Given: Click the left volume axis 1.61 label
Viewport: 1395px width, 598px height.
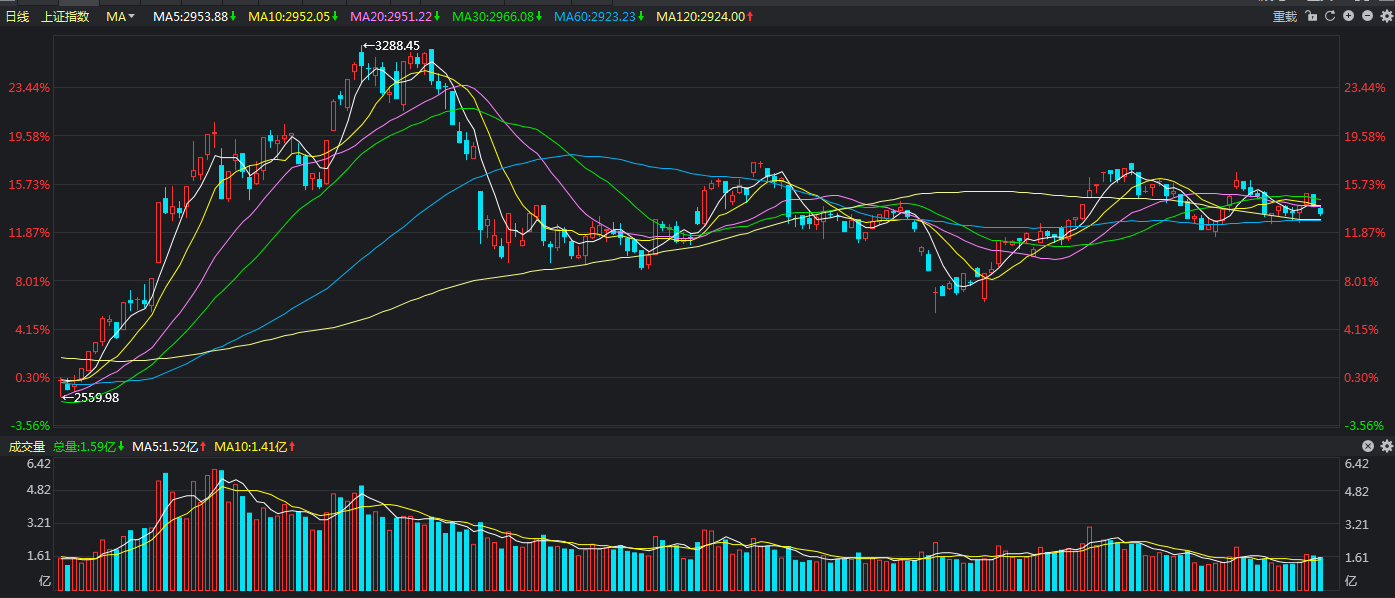Looking at the screenshot, I should point(38,557).
